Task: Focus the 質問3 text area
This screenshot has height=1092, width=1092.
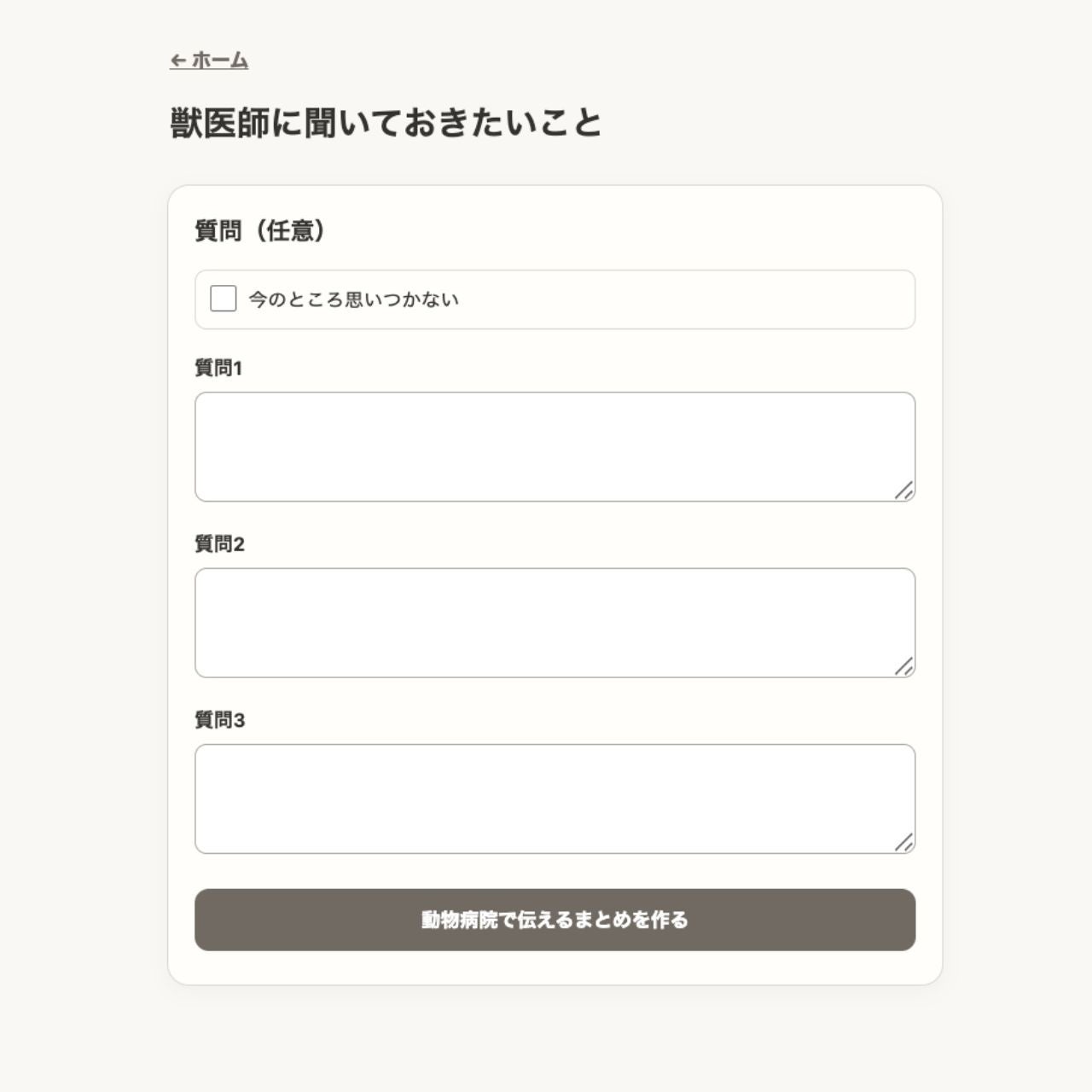Action: pos(555,799)
